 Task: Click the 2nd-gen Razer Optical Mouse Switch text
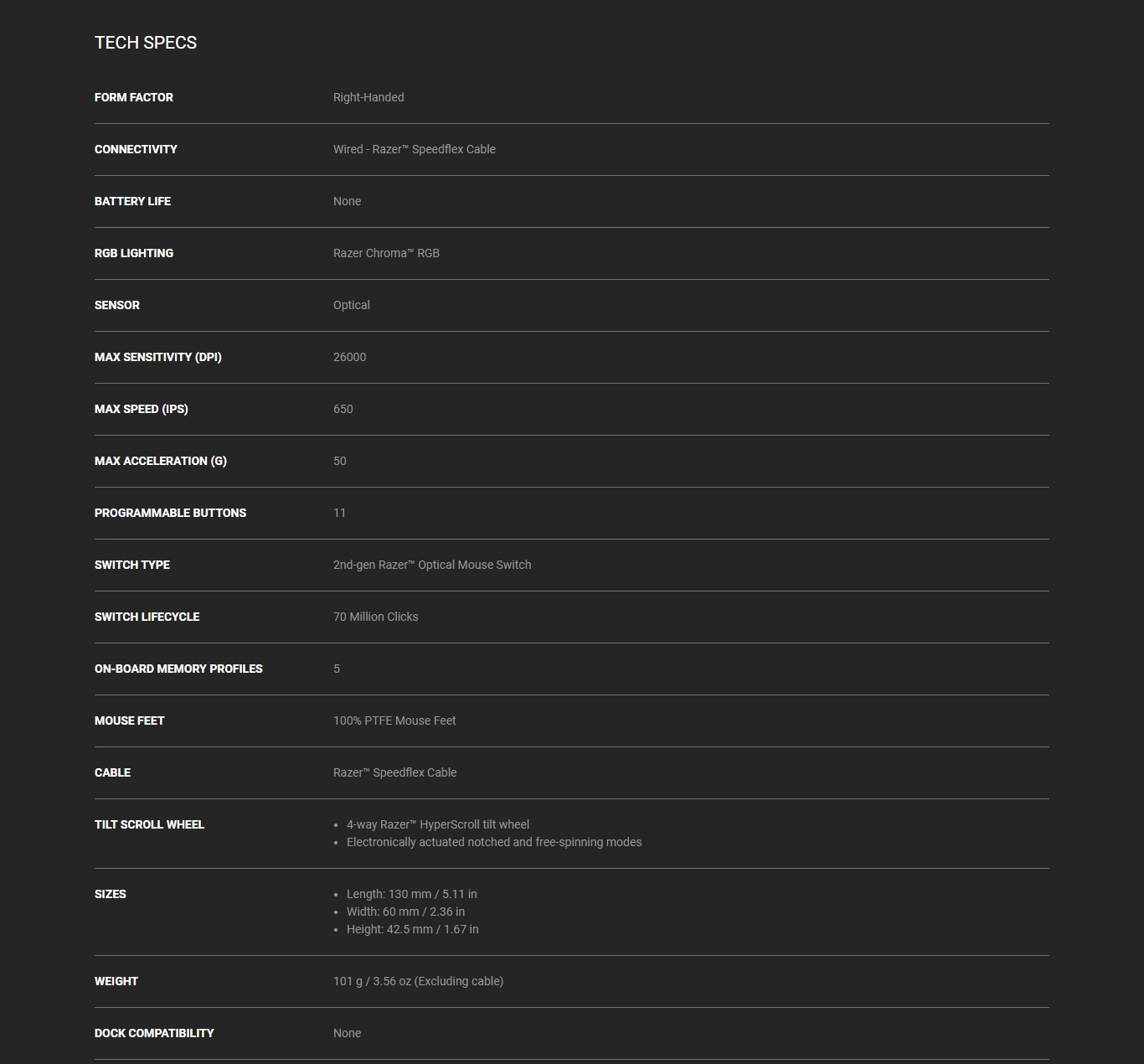click(x=432, y=565)
